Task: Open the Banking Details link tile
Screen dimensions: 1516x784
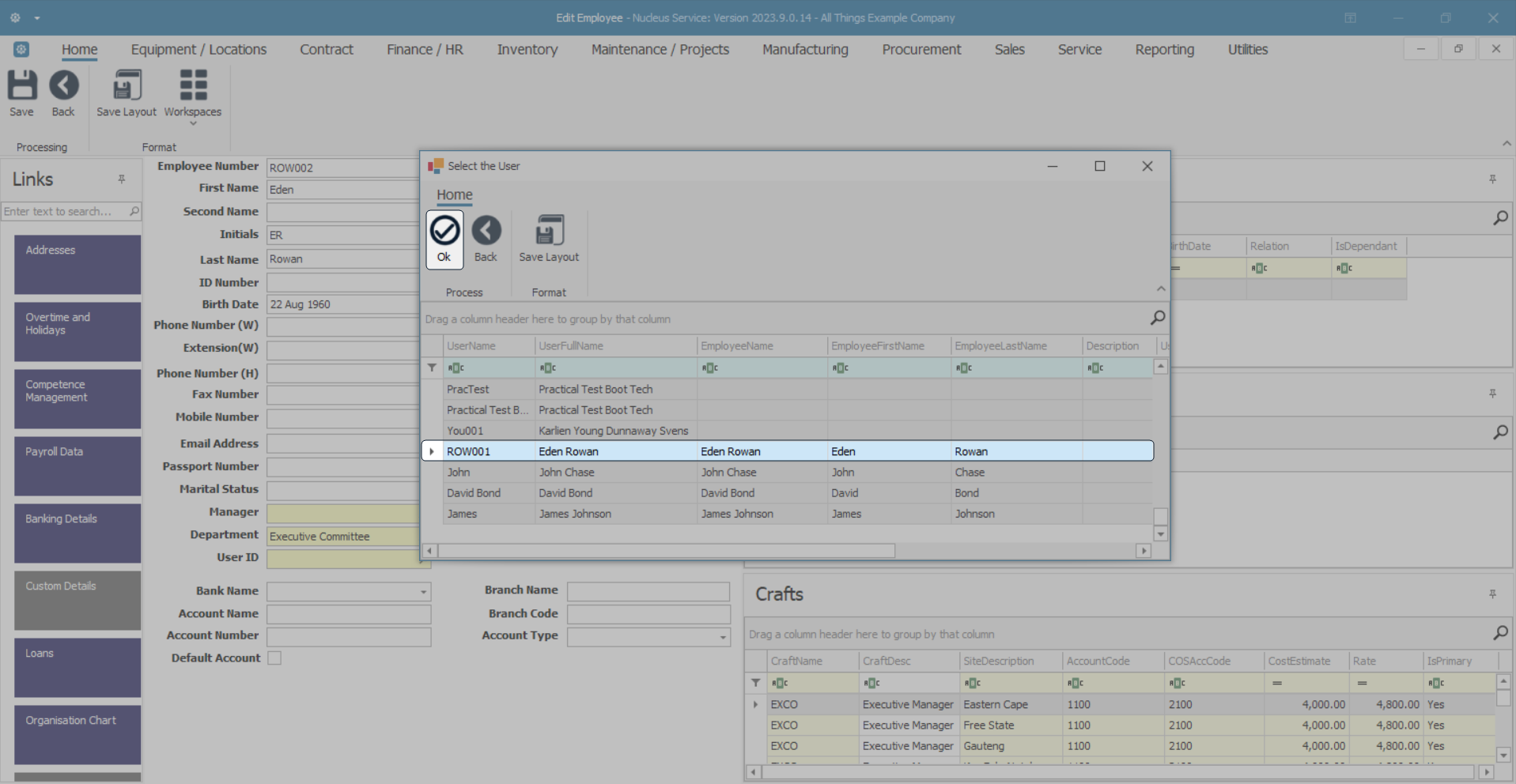Action: [77, 533]
